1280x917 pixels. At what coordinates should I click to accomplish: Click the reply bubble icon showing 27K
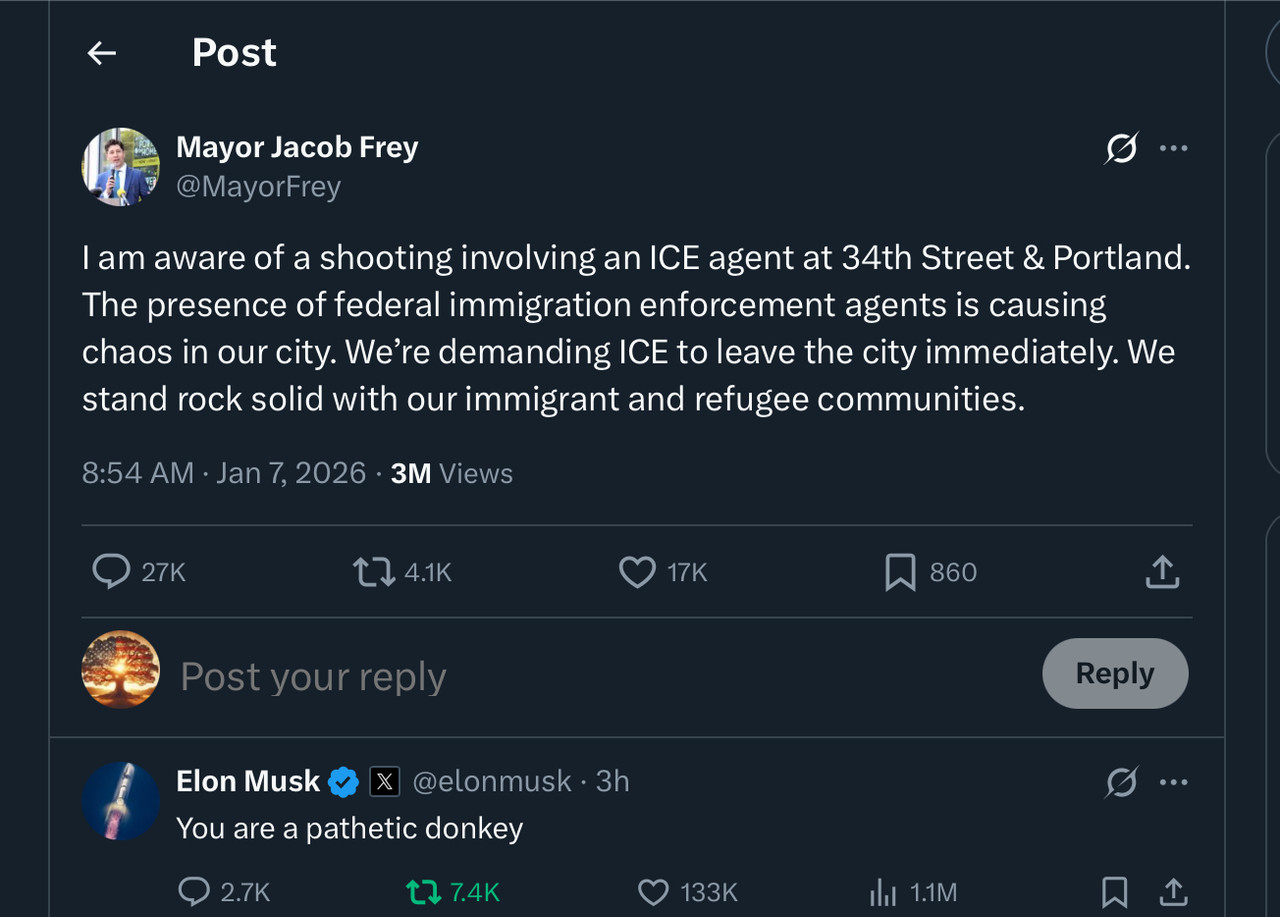pyautogui.click(x=111, y=572)
